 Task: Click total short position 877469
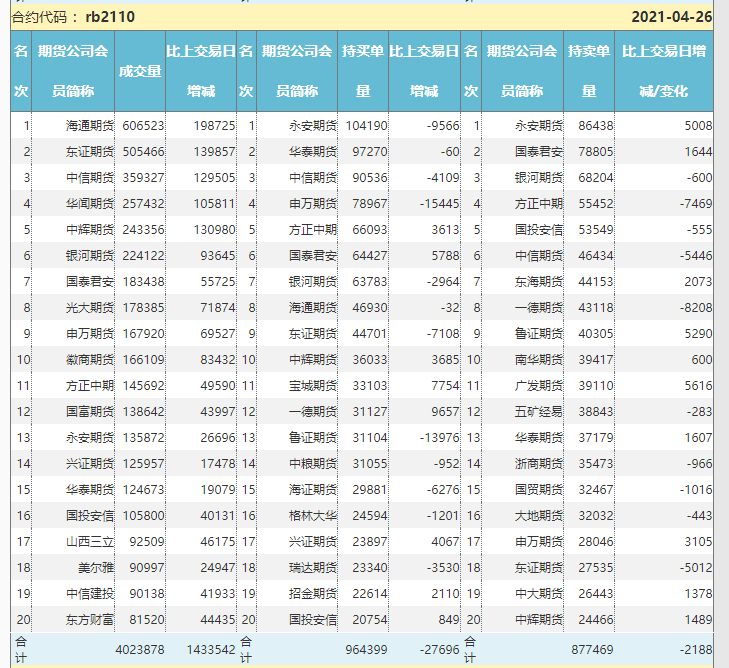coord(592,650)
